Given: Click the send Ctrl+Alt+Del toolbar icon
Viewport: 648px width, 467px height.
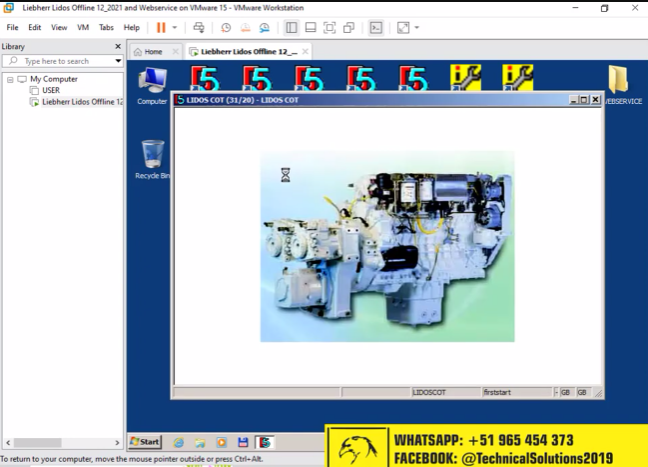Looking at the screenshot, I should 199,27.
